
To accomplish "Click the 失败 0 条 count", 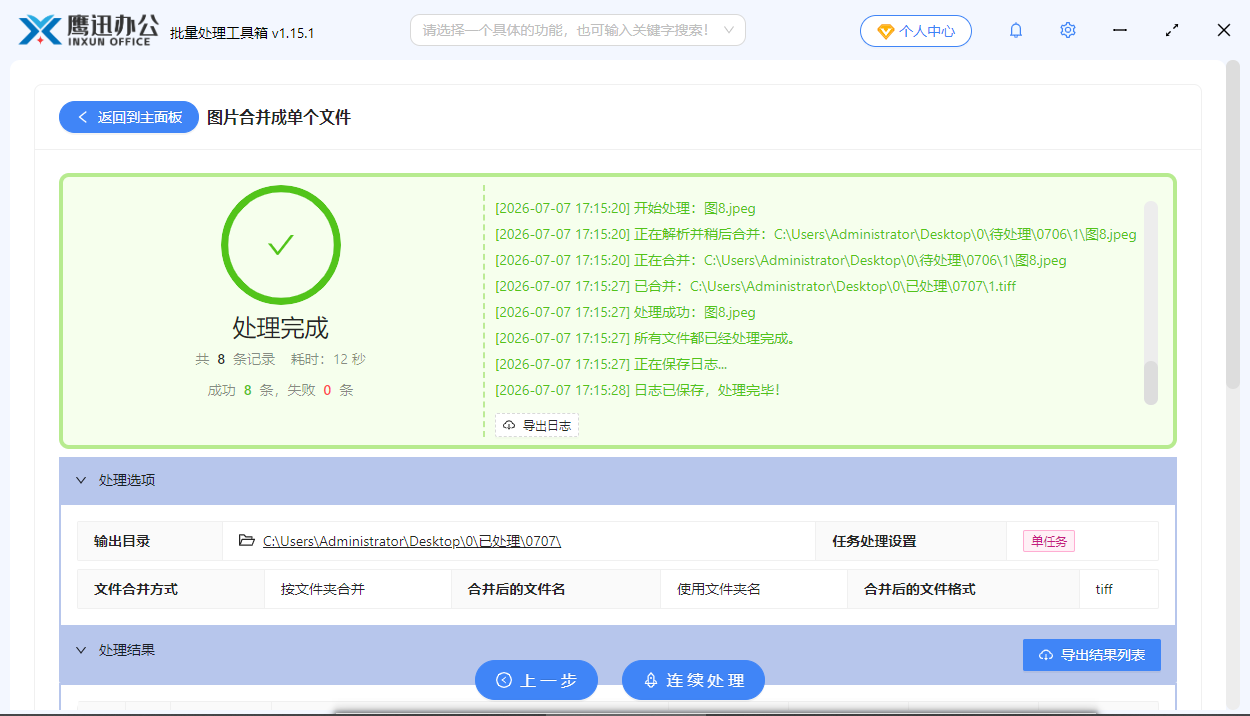I will (321, 390).
